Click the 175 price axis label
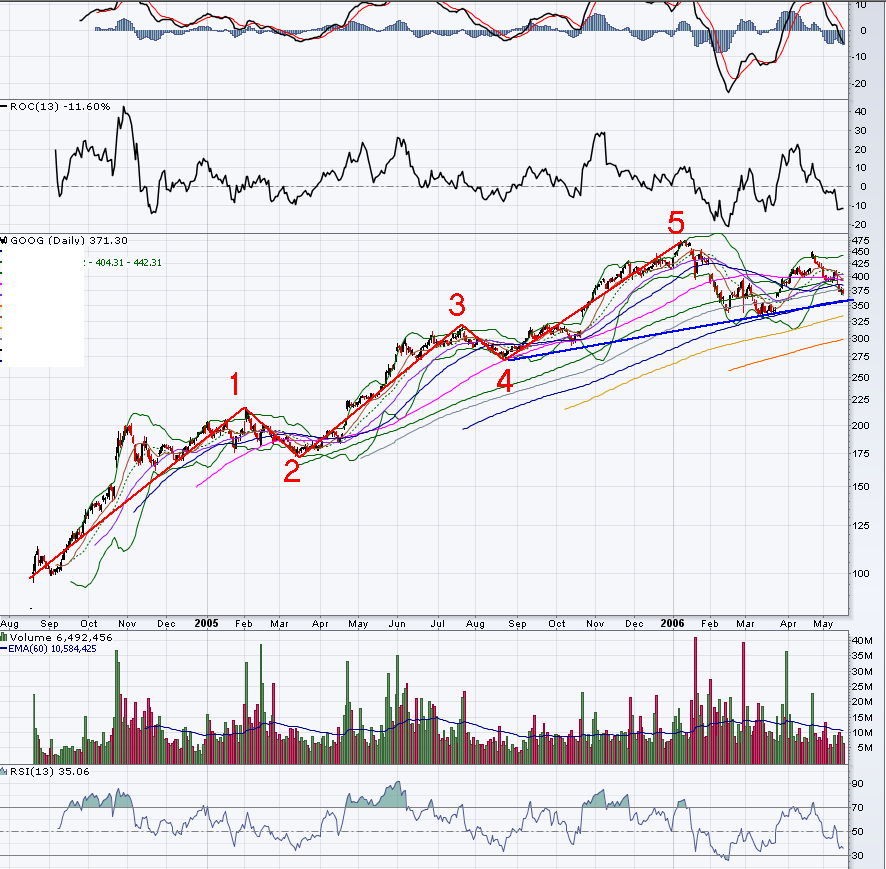Image resolution: width=886 pixels, height=869 pixels. [861, 454]
